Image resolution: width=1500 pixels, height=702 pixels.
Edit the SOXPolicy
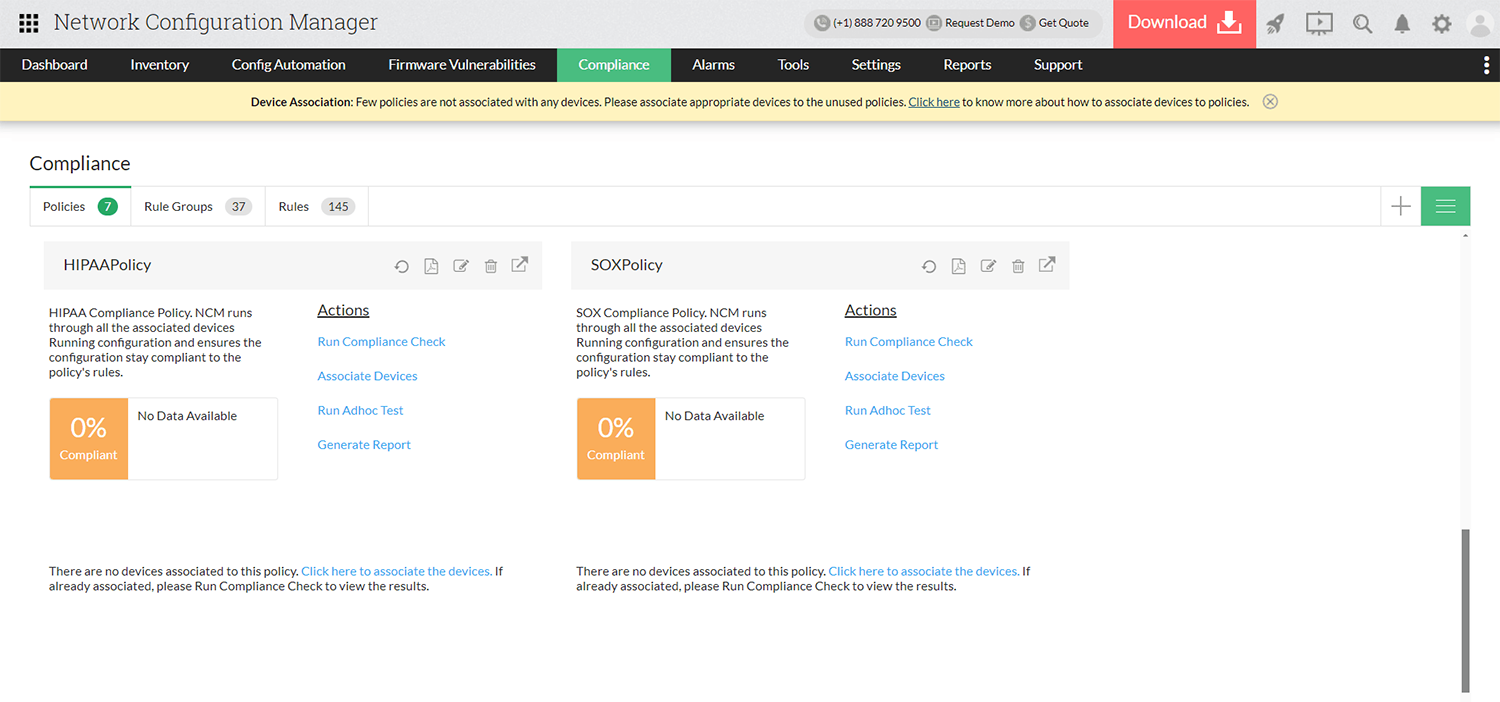point(988,266)
